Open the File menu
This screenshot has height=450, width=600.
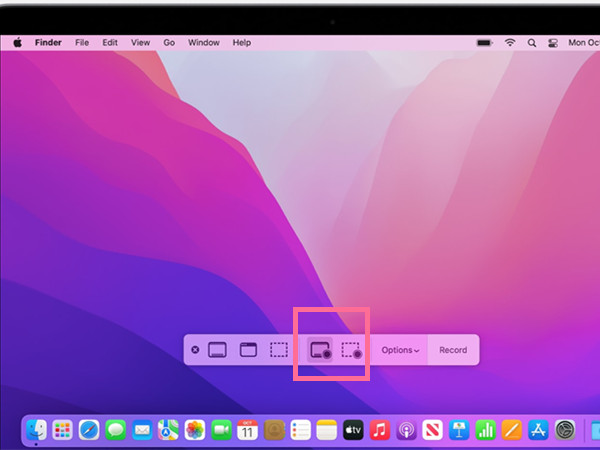tap(82, 43)
